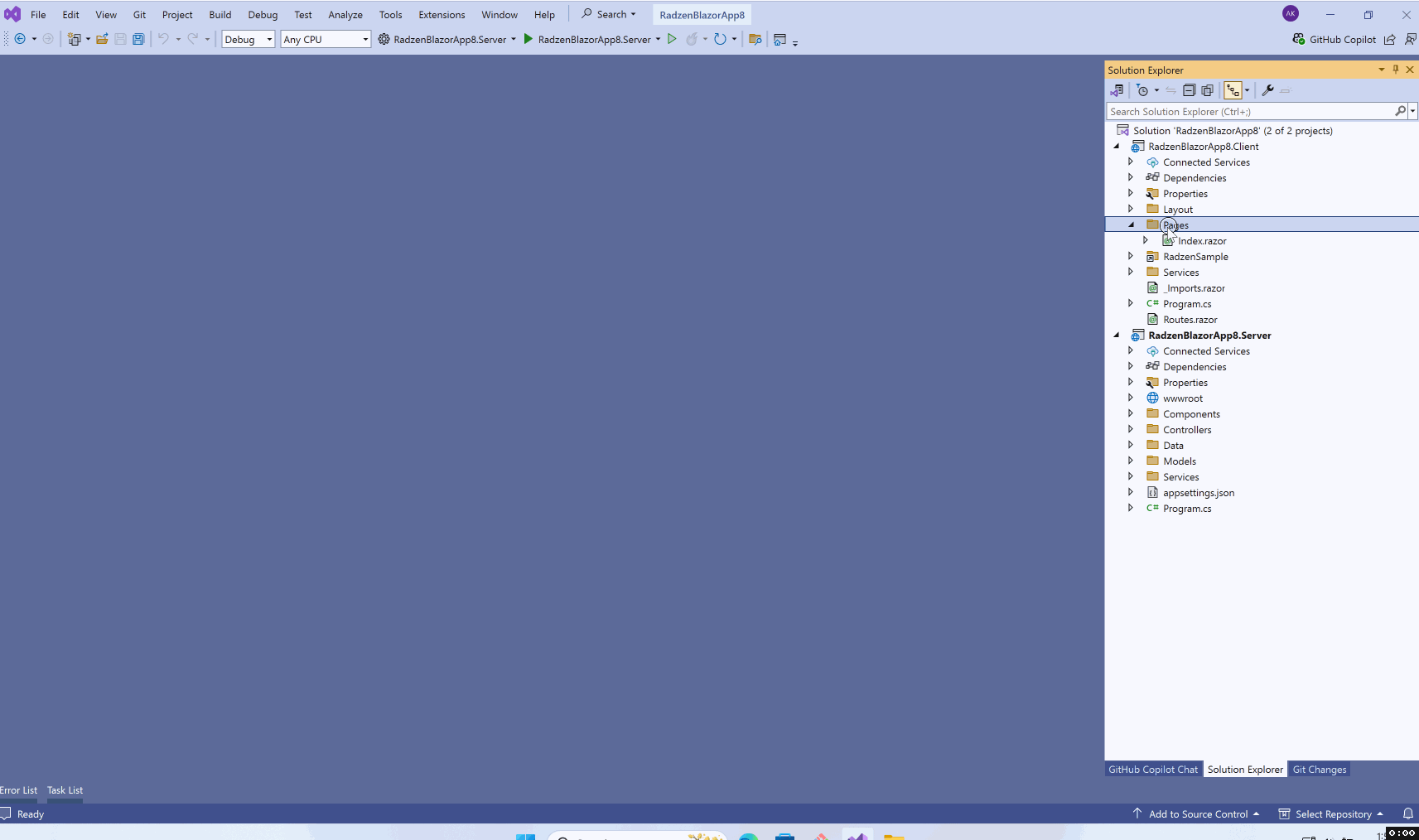Click Add to Source Control
Image resolution: width=1419 pixels, height=840 pixels.
[1196, 813]
